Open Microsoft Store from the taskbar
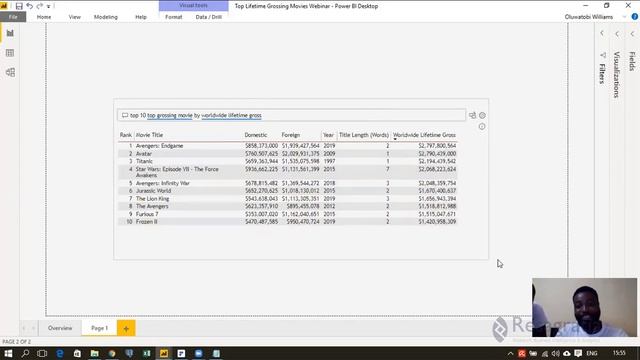 77,353
